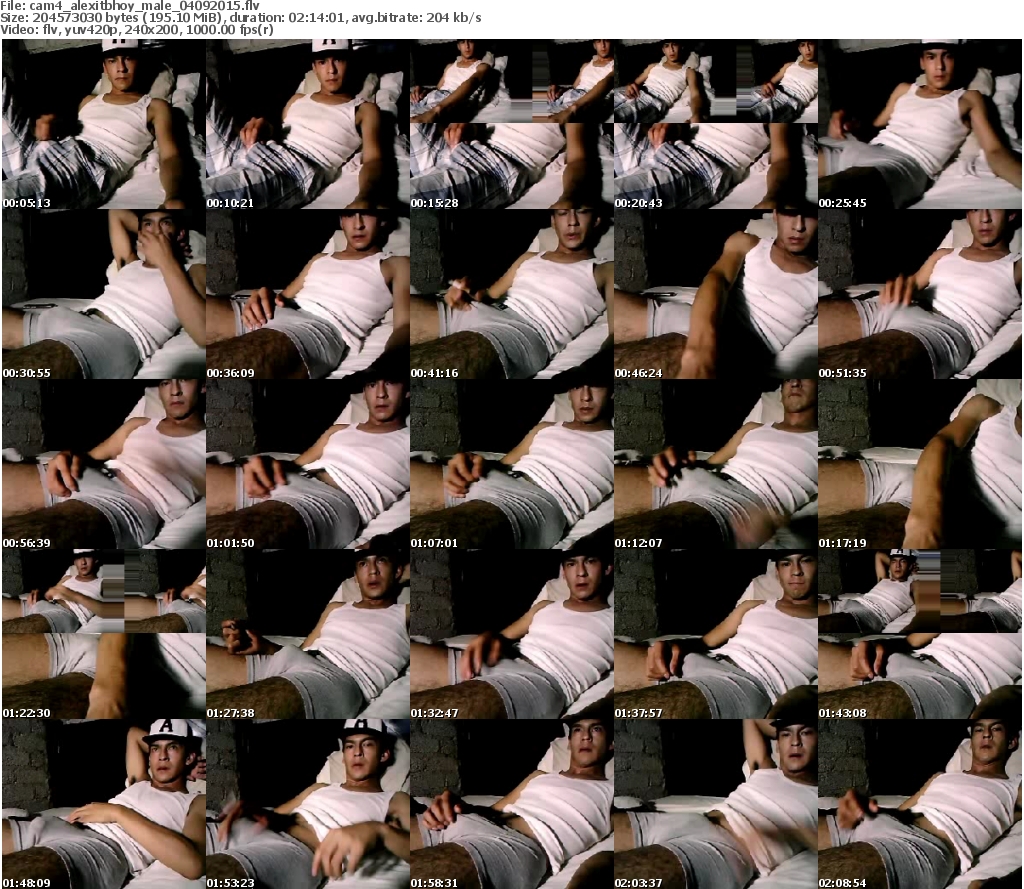Pick the thumbnail at 00:46:24
This screenshot has width=1024, height=889.
pos(716,295)
